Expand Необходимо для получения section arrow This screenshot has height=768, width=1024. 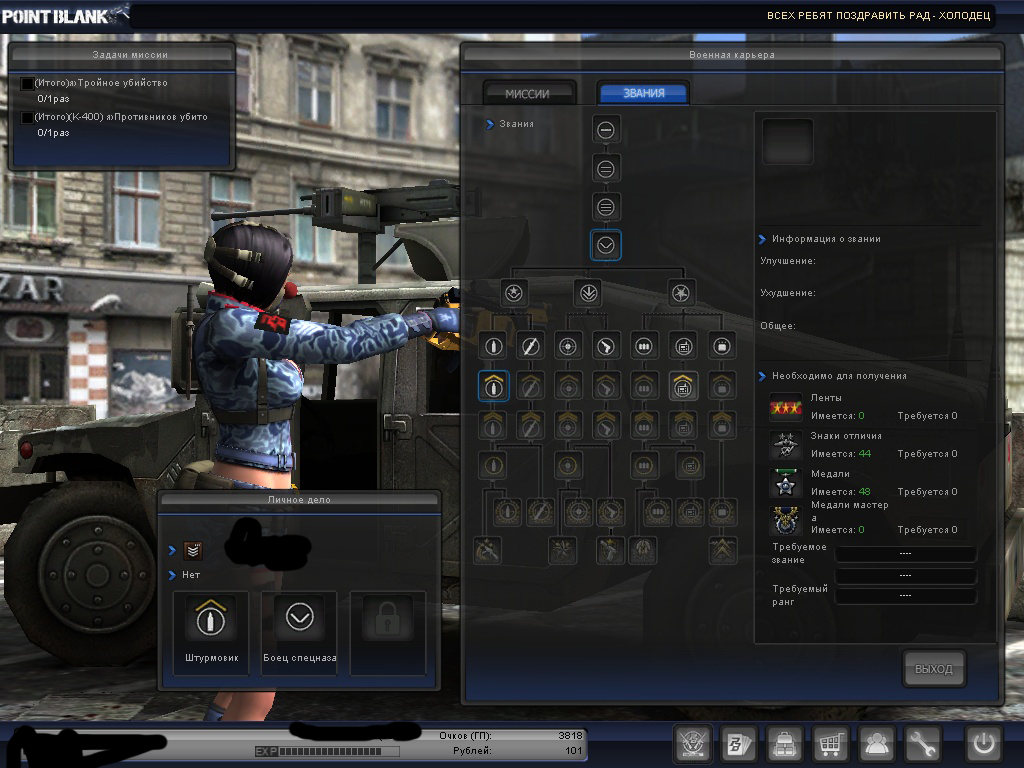(762, 376)
